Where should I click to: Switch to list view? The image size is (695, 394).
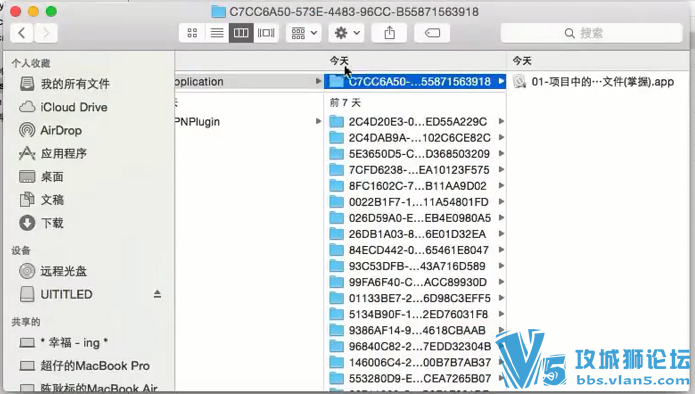(x=217, y=33)
